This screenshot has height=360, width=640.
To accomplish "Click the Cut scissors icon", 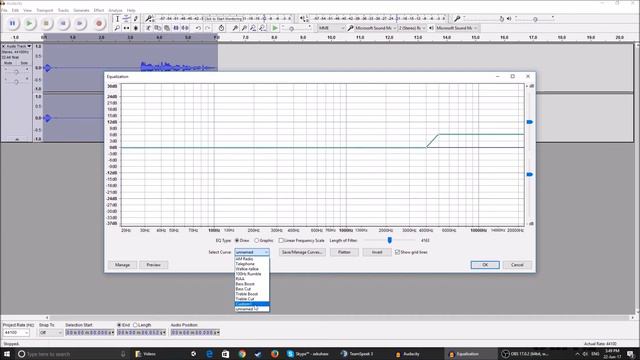I will [x=148, y=28].
